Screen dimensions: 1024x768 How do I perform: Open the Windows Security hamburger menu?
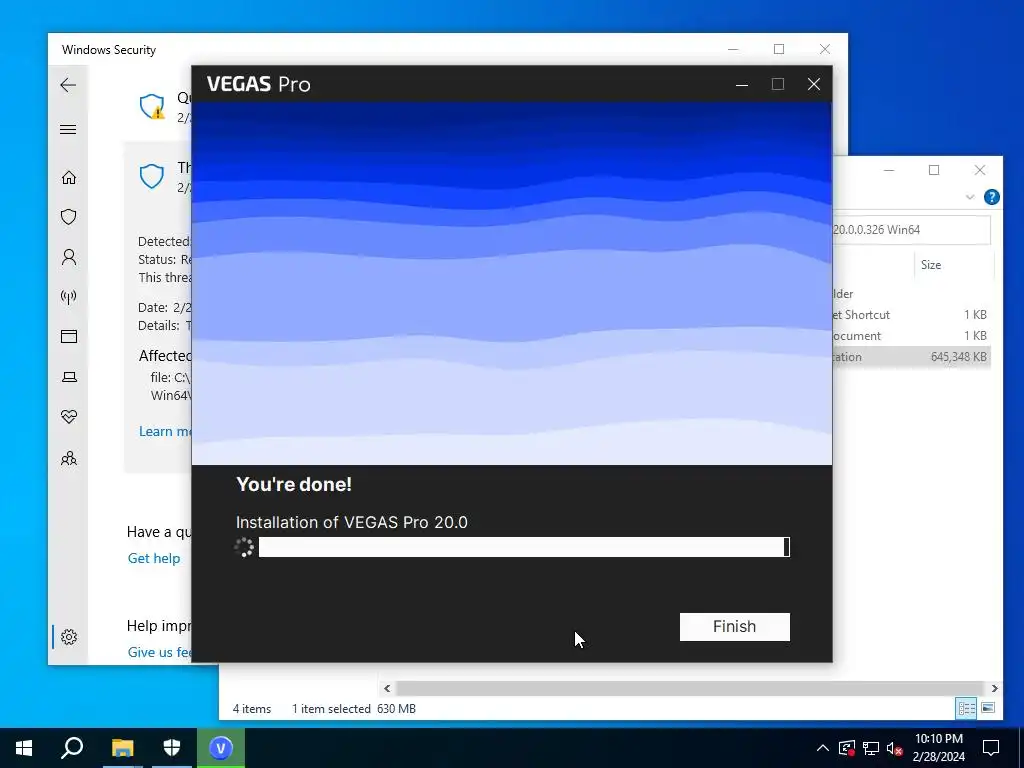pos(68,129)
